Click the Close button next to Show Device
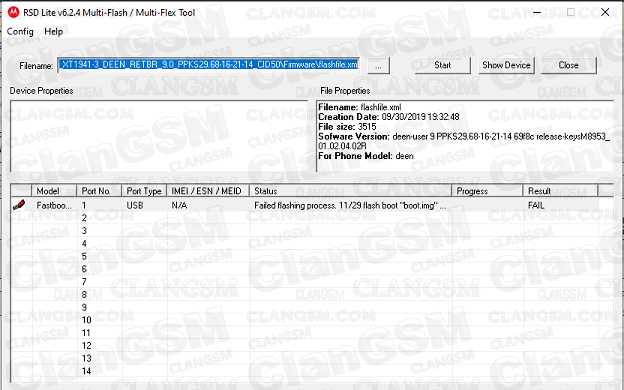Image resolution: width=624 pixels, height=390 pixels. [x=568, y=65]
